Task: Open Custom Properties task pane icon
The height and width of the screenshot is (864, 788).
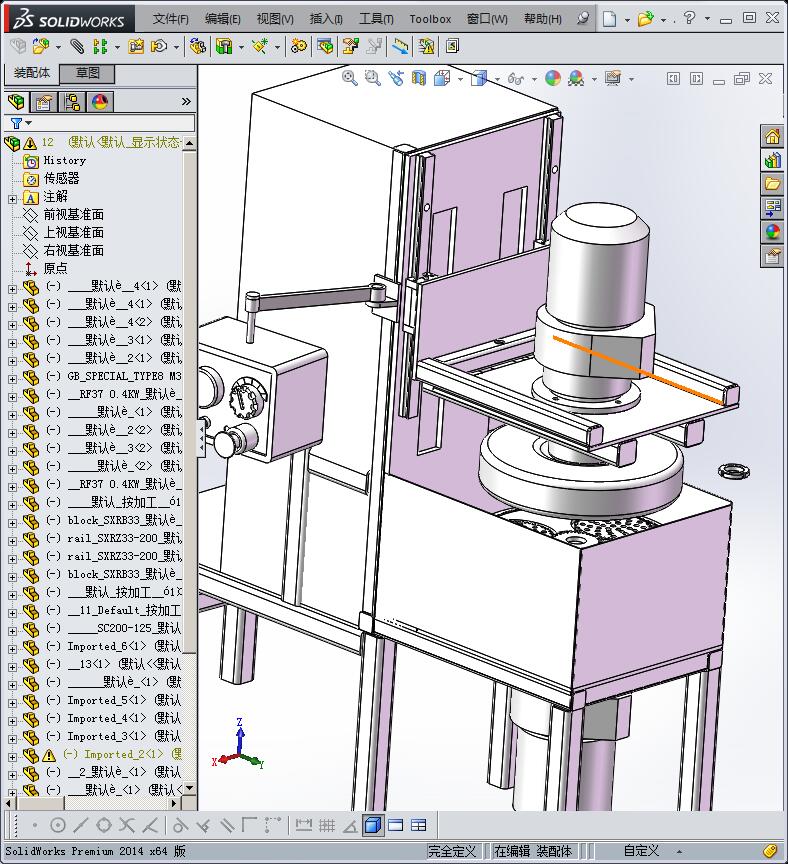Action: pyautogui.click(x=773, y=256)
